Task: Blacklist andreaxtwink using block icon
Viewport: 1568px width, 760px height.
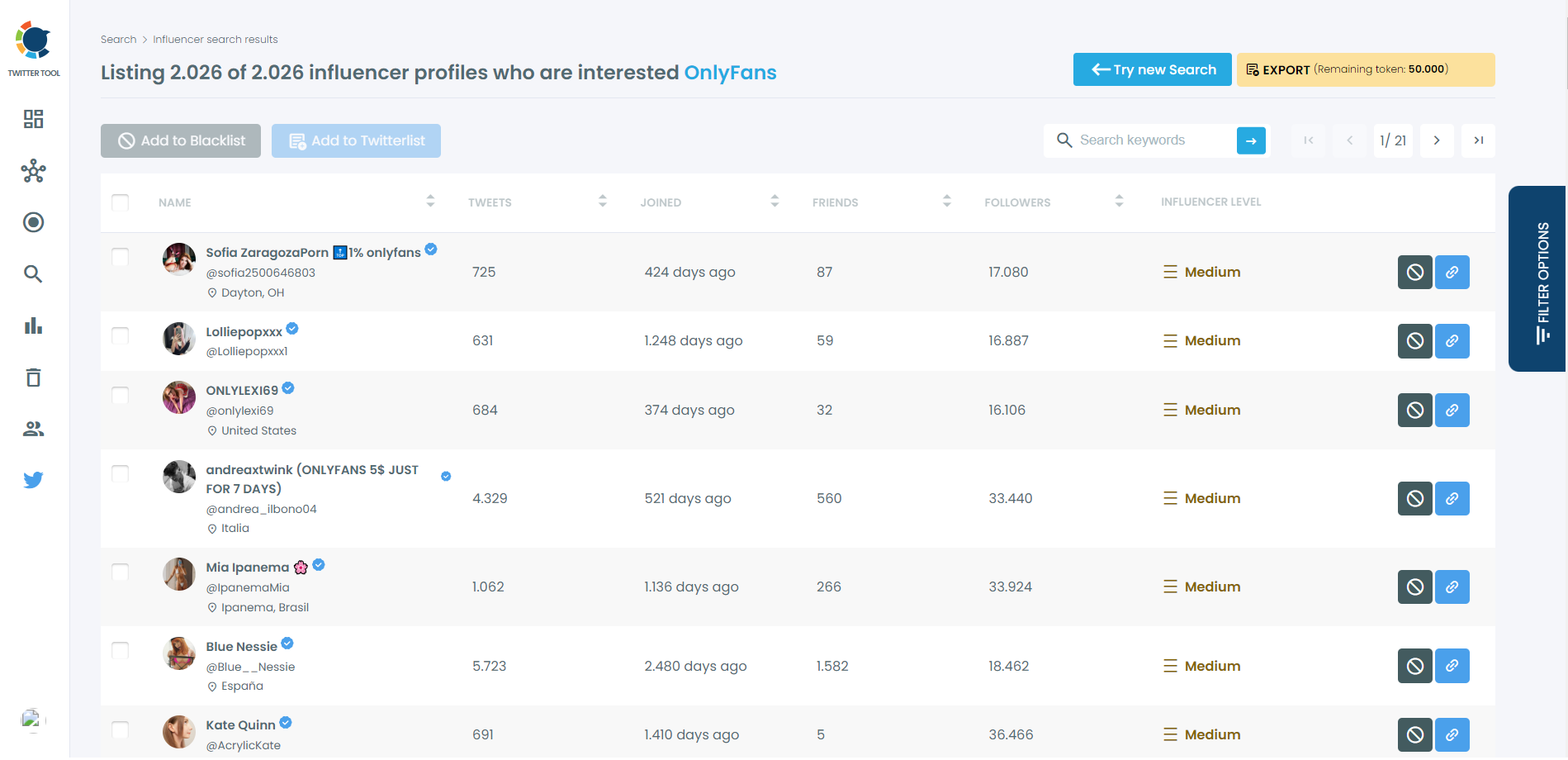Action: pyautogui.click(x=1414, y=498)
